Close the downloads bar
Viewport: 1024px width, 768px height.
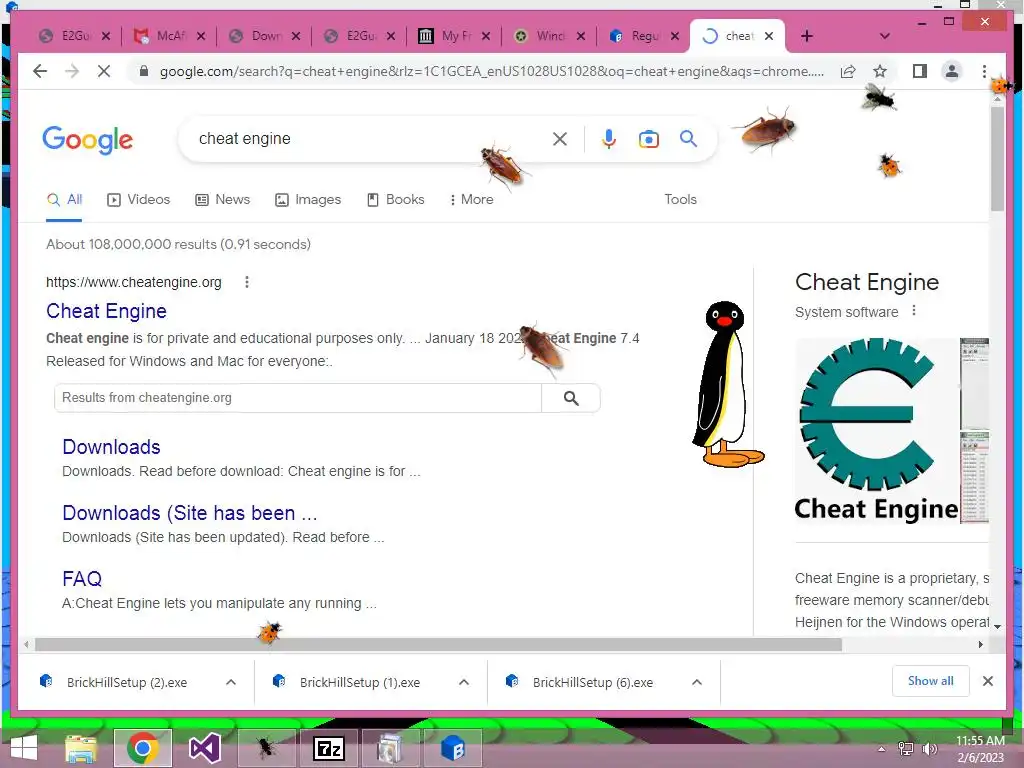(x=988, y=681)
